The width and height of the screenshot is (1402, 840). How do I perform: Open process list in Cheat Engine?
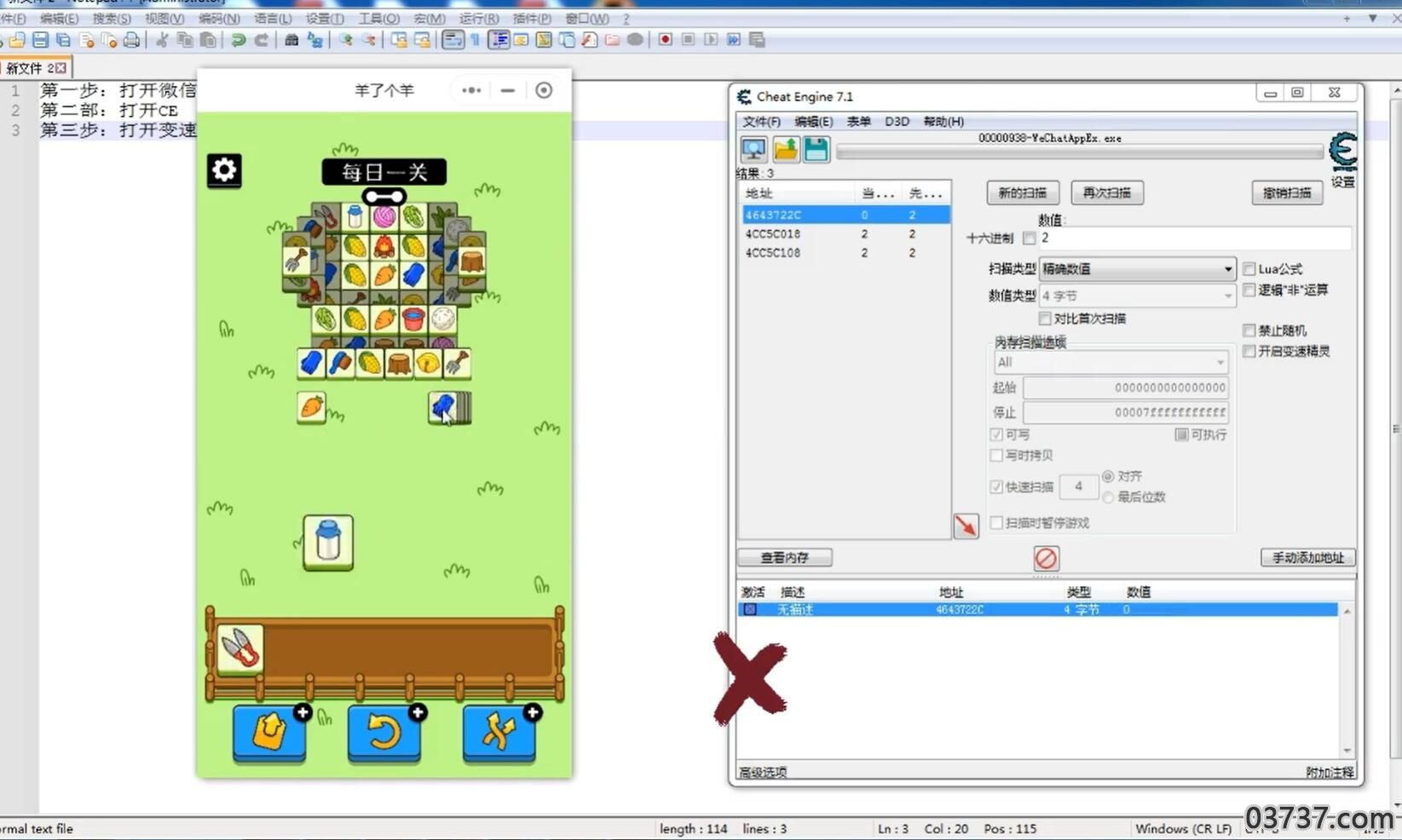tap(753, 150)
